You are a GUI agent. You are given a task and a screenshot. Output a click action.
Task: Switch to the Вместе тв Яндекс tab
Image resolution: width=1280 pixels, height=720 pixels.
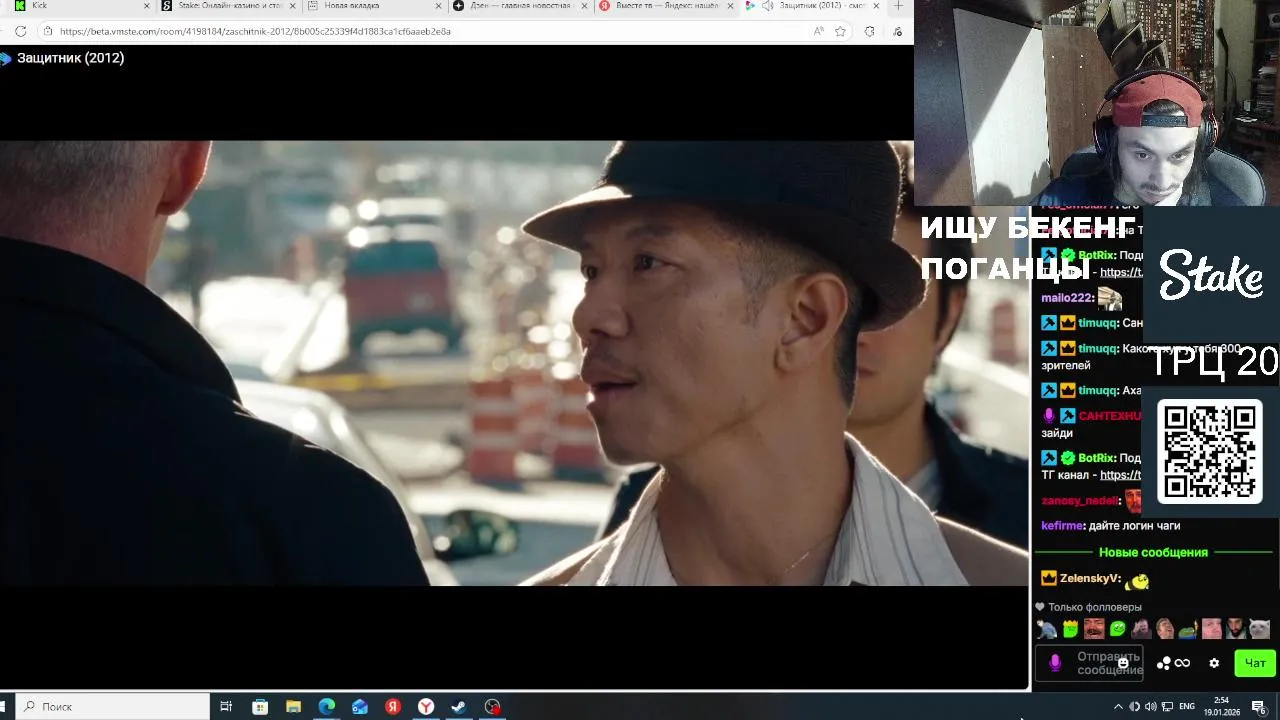[667, 6]
